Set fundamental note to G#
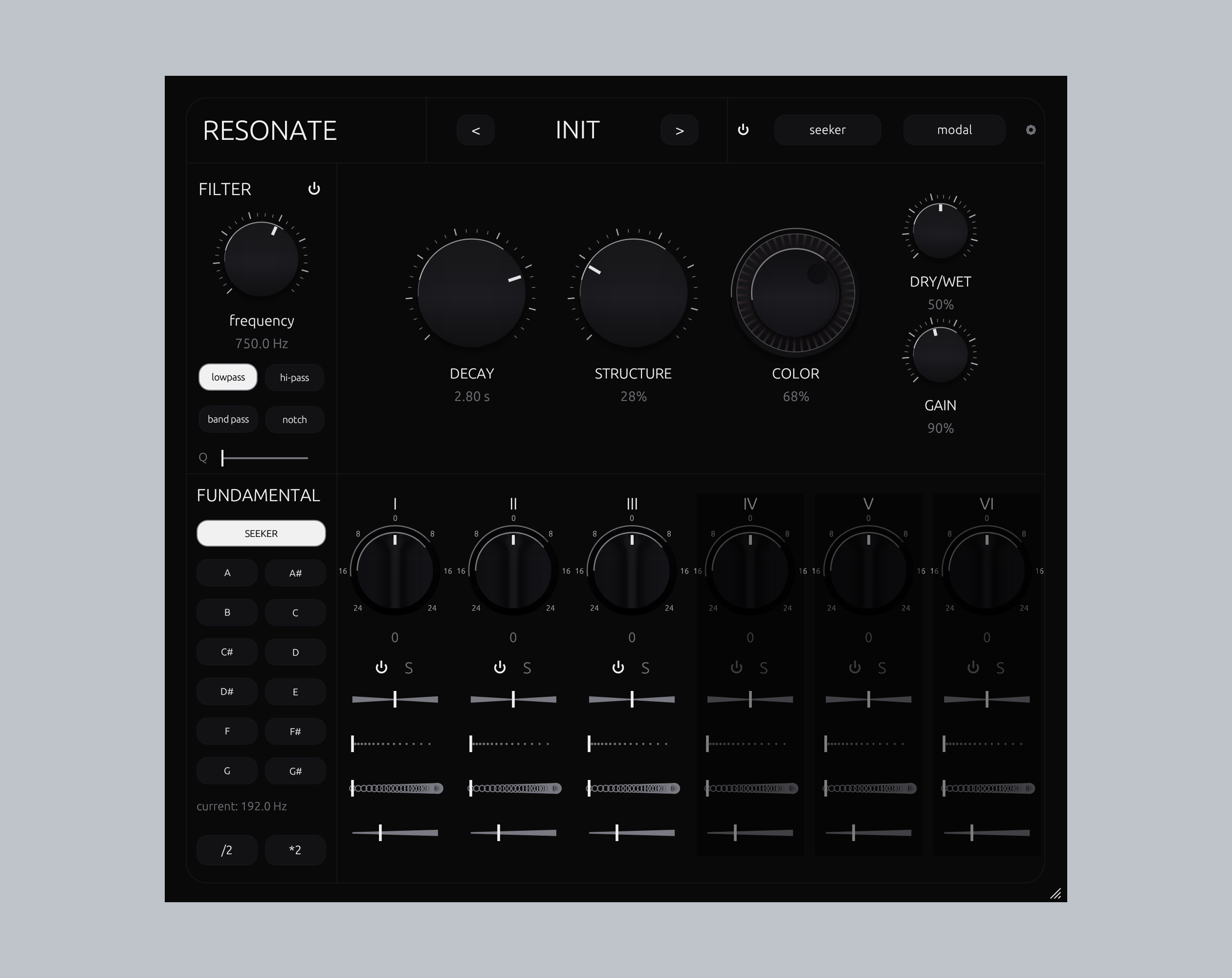The height and width of the screenshot is (978, 1232). pos(295,771)
